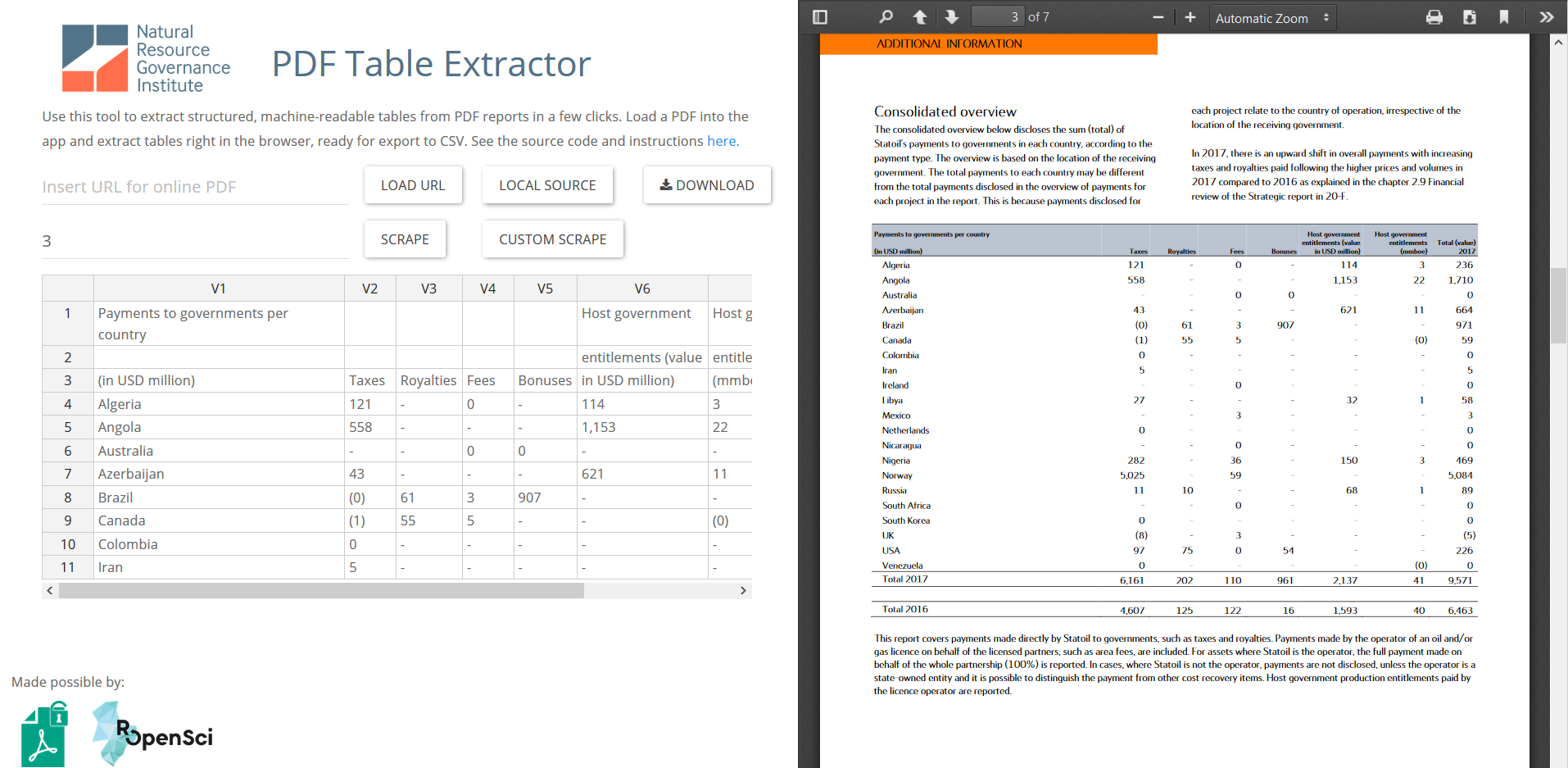Open the find-in-document search icon
The width and height of the screenshot is (1568, 768).
886,17
